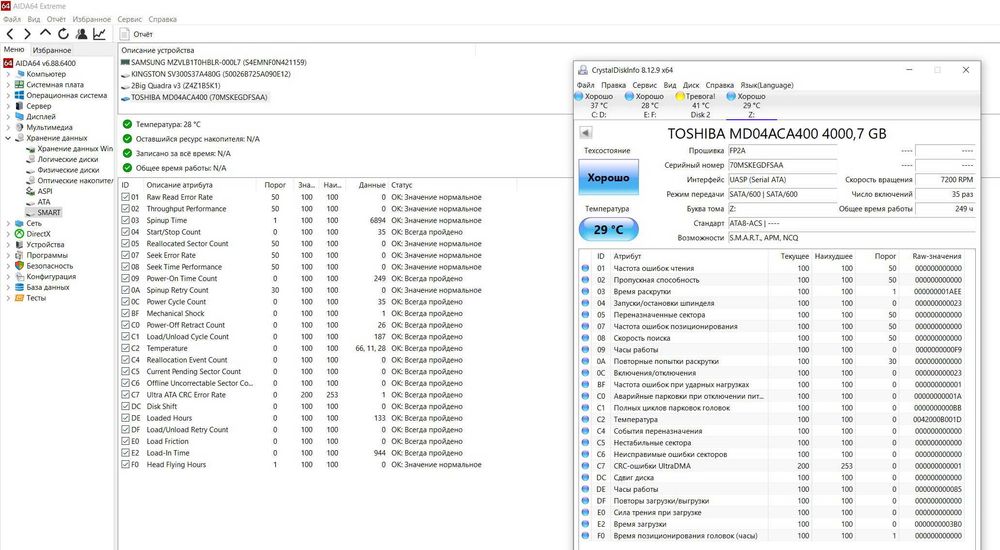Click the previous disk arrow in CrystalDiskInfo
The width and height of the screenshot is (1000, 550).
coord(585,133)
